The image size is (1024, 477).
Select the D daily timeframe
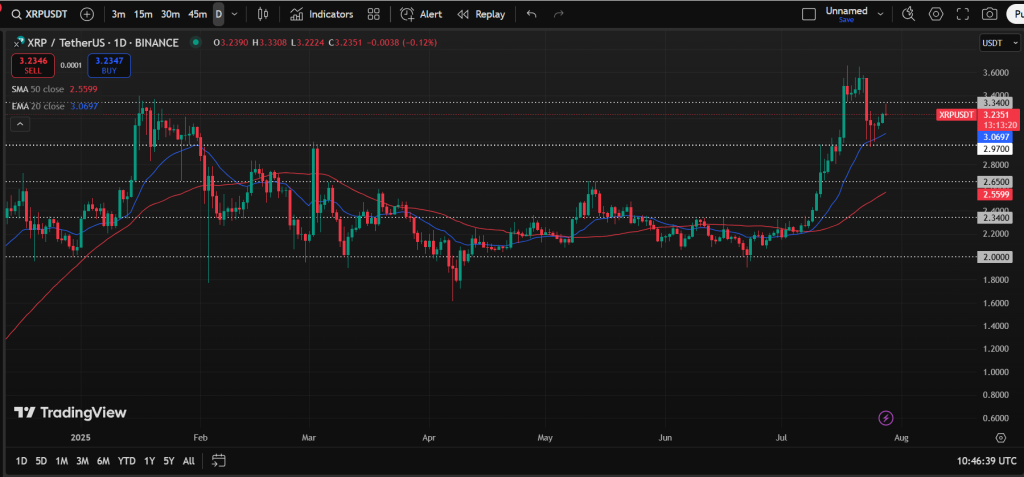click(x=219, y=14)
